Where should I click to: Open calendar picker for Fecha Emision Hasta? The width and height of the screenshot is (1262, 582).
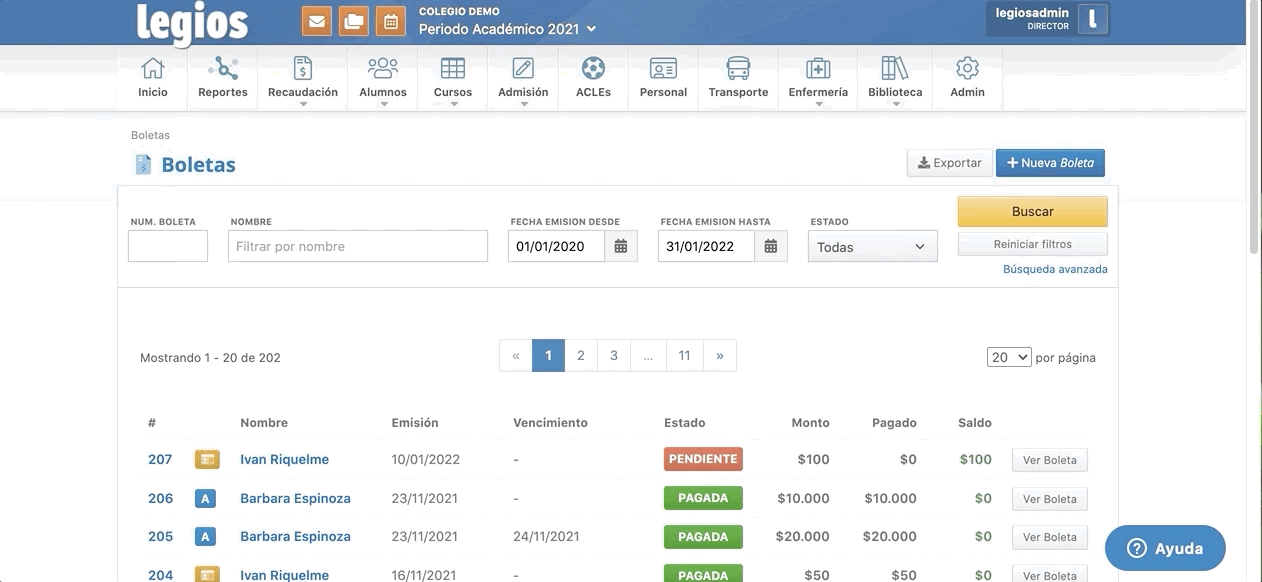(771, 247)
